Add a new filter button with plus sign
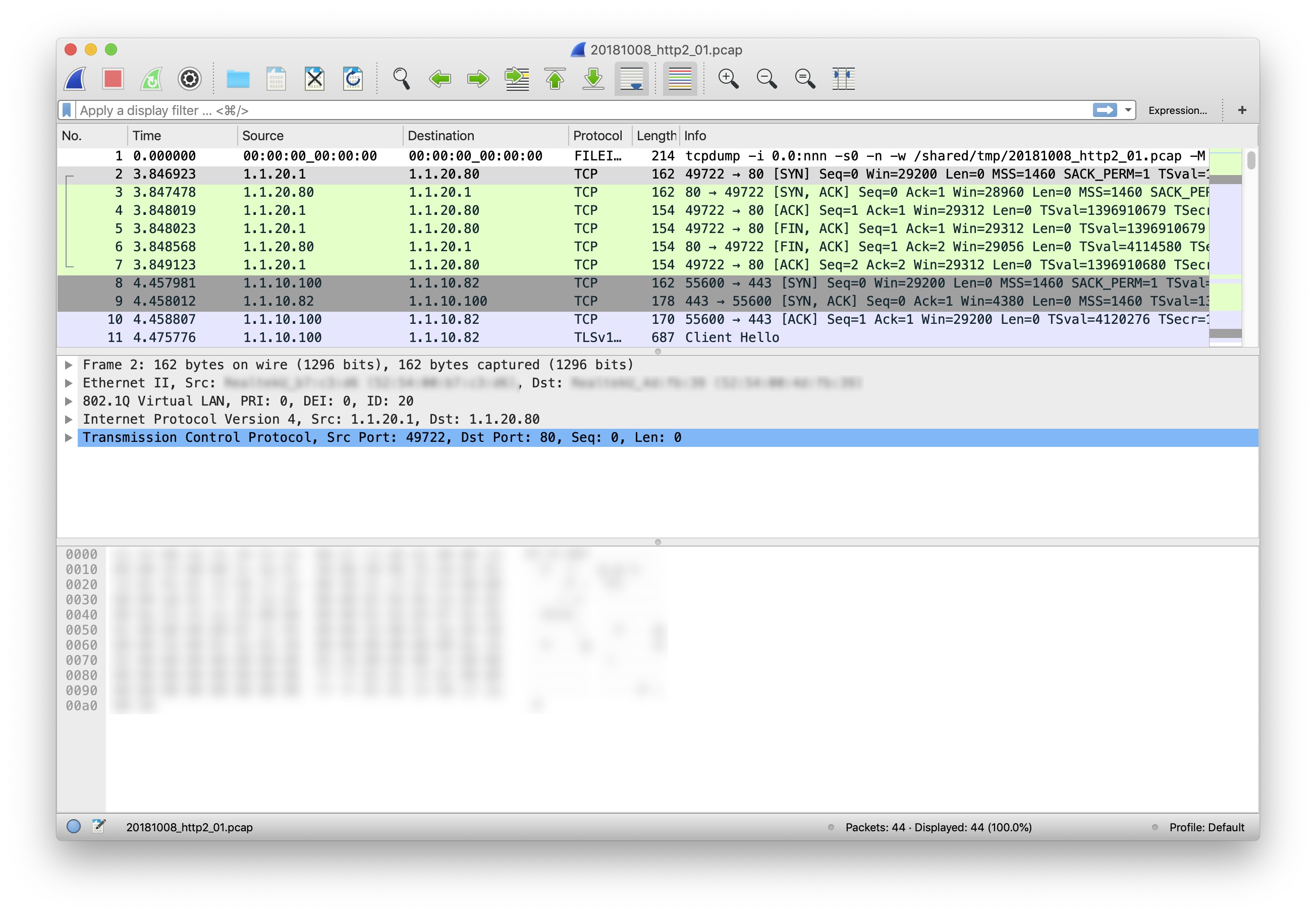Screen dimensions: 1316x915 (1242, 110)
